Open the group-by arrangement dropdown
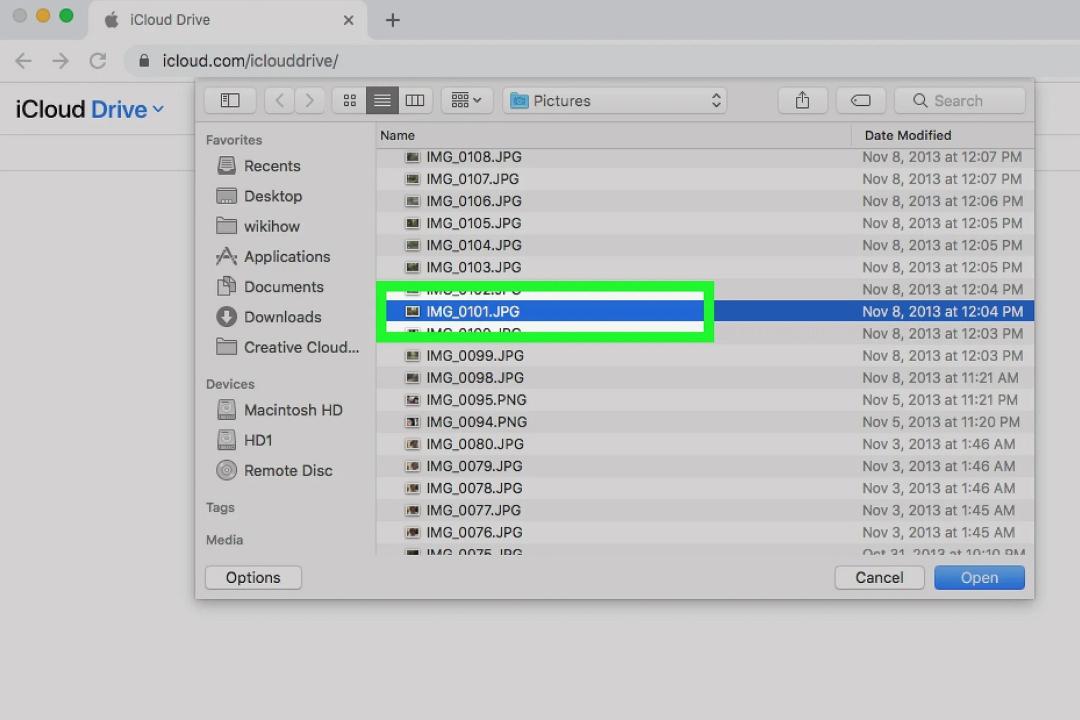The width and height of the screenshot is (1080, 720). tap(466, 101)
